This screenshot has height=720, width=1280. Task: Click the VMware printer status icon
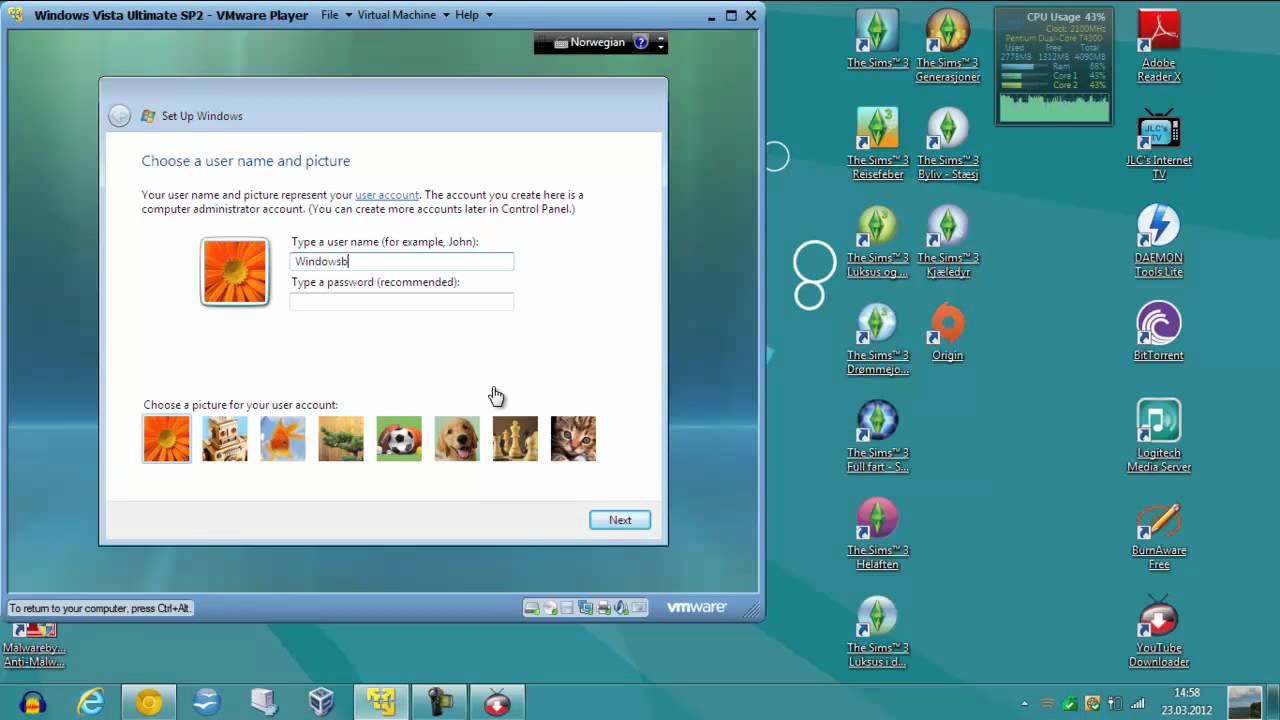[x=603, y=608]
